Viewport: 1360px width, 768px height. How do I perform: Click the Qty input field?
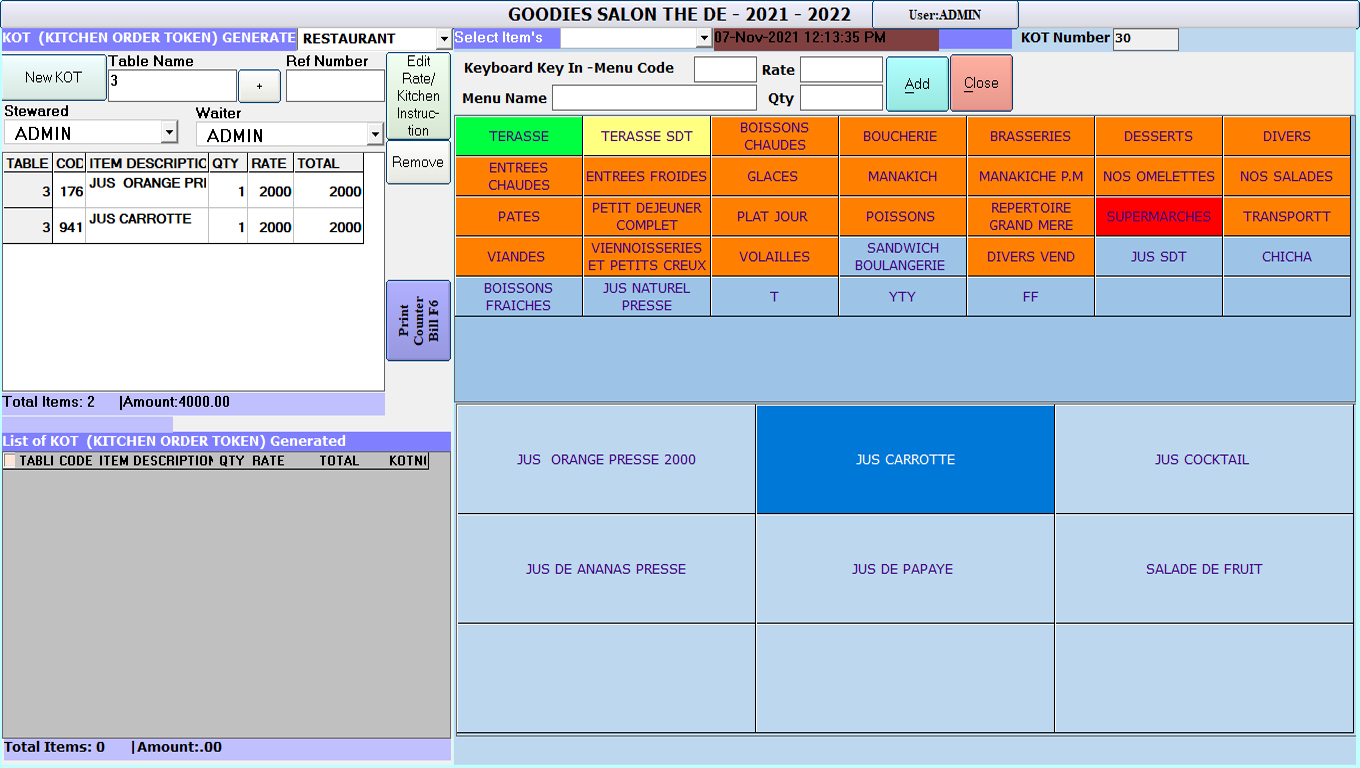pos(841,98)
